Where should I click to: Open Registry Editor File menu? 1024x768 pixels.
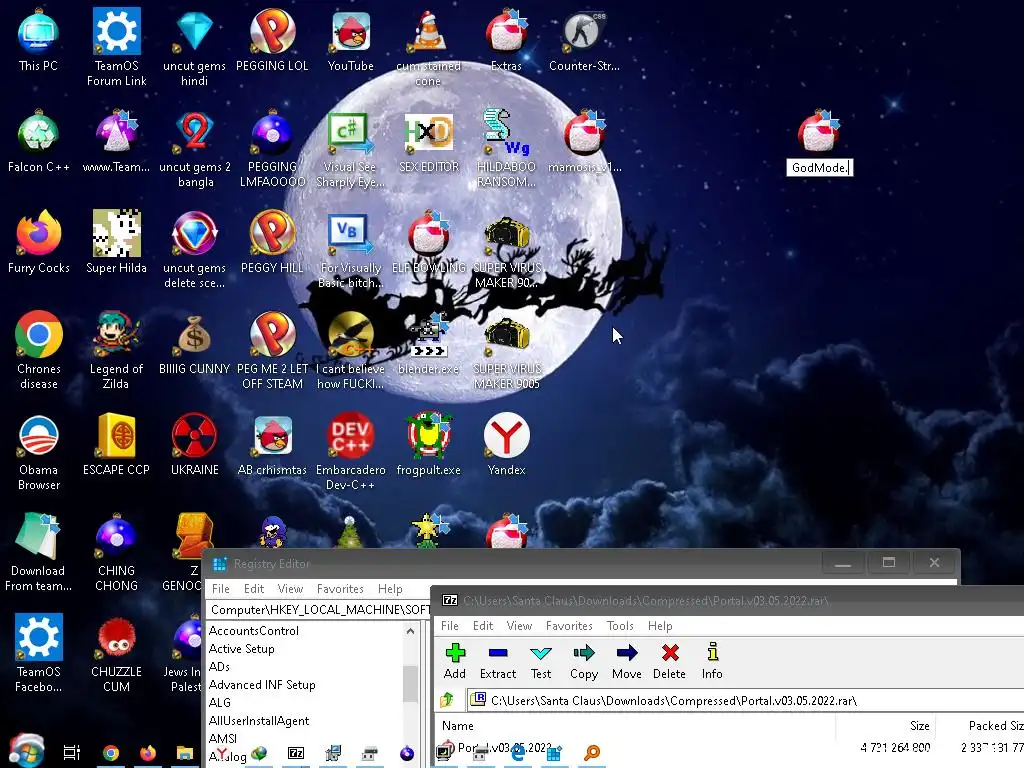tap(221, 588)
